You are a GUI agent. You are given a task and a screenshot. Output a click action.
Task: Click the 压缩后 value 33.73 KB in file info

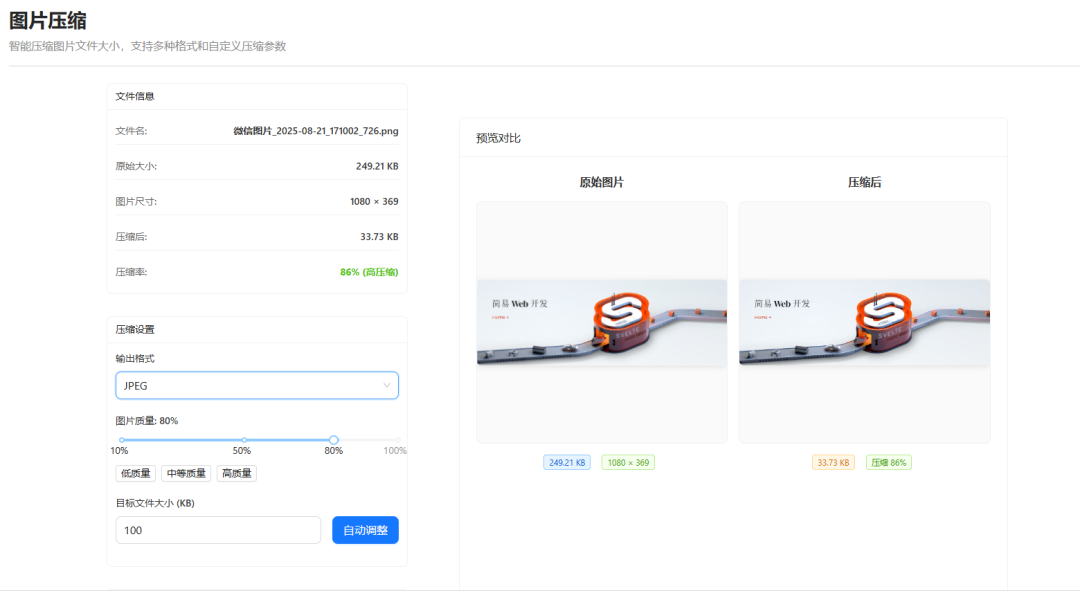379,237
